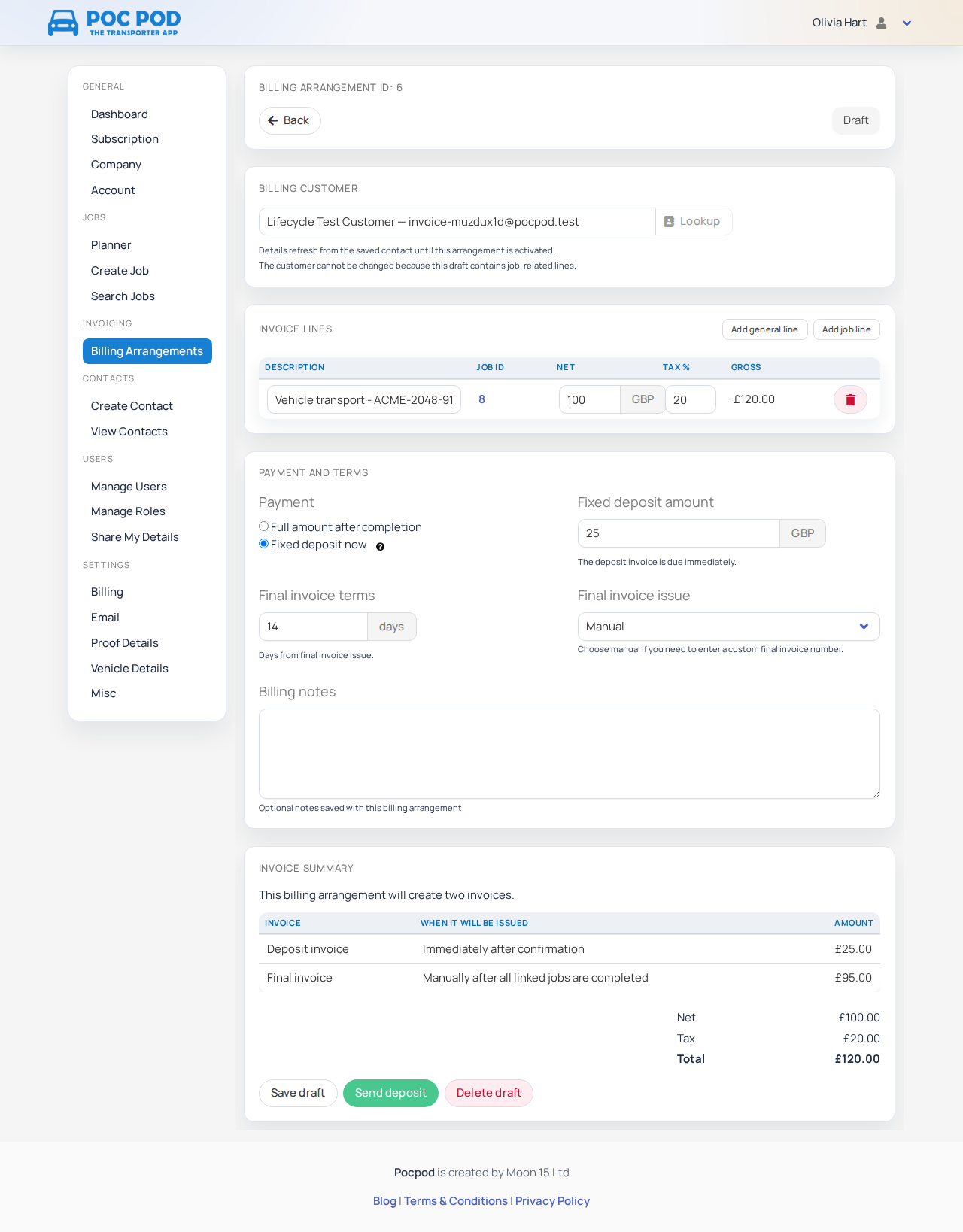Screen dimensions: 963x1232
Task: Open the Final invoice issue dropdown
Action: 728,627
